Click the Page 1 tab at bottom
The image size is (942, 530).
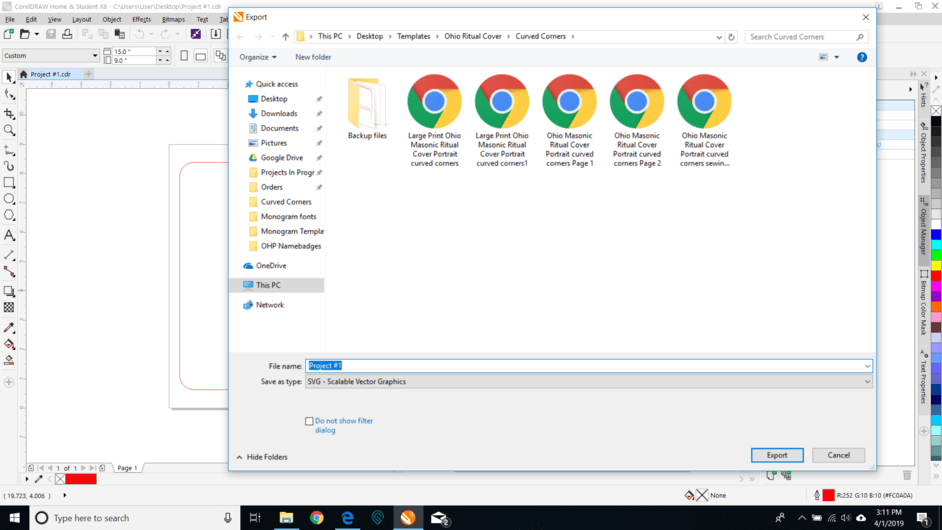point(127,468)
